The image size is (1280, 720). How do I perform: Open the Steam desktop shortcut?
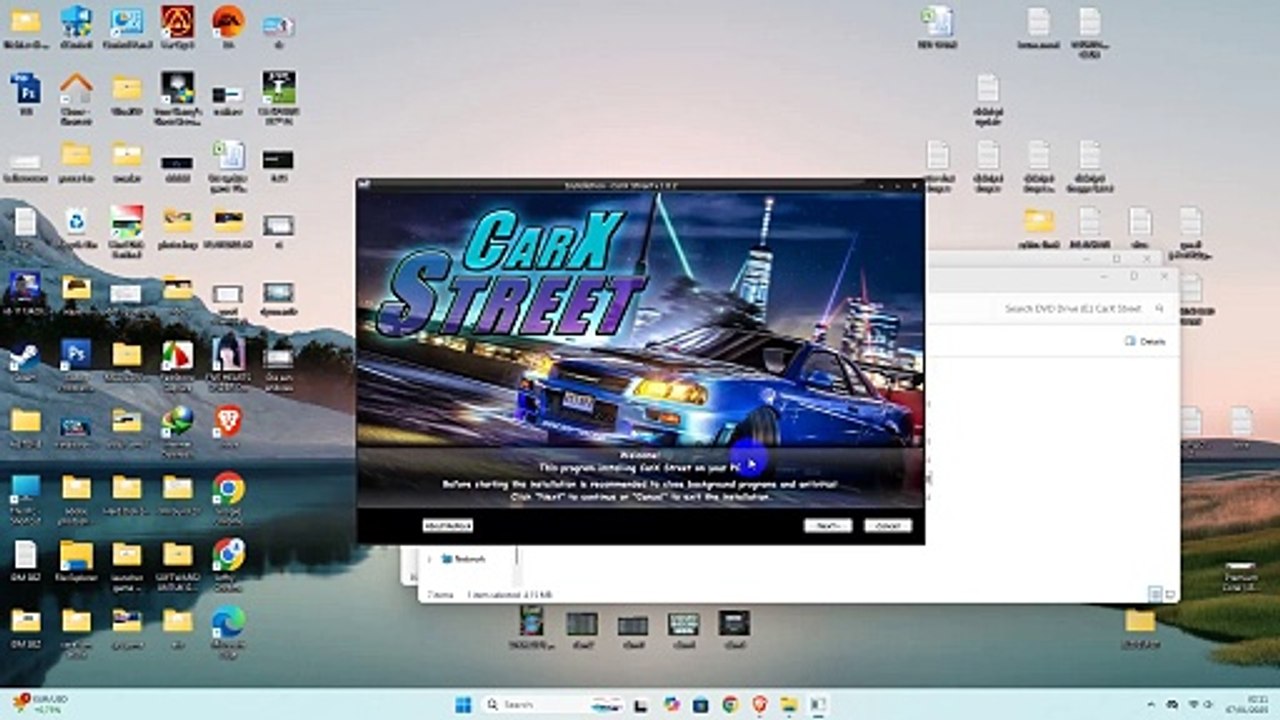(25, 360)
